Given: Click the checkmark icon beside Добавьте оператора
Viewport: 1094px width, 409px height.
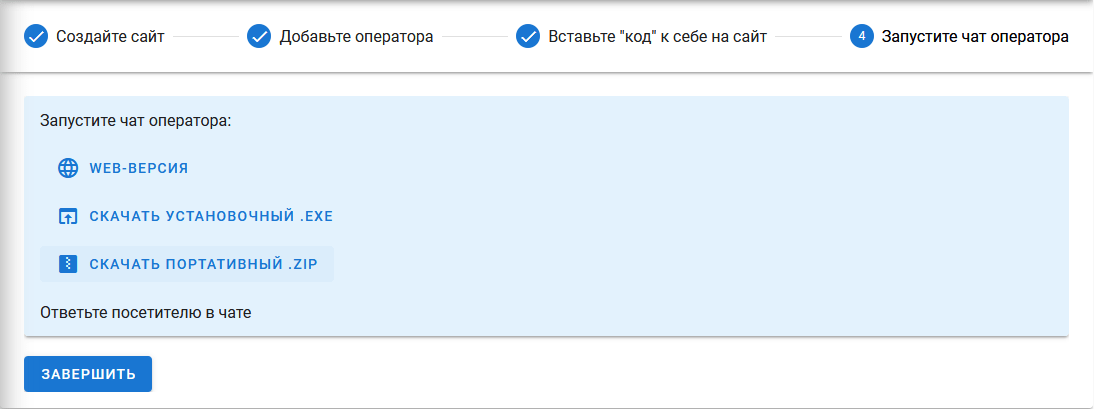Looking at the screenshot, I should [x=259, y=37].
